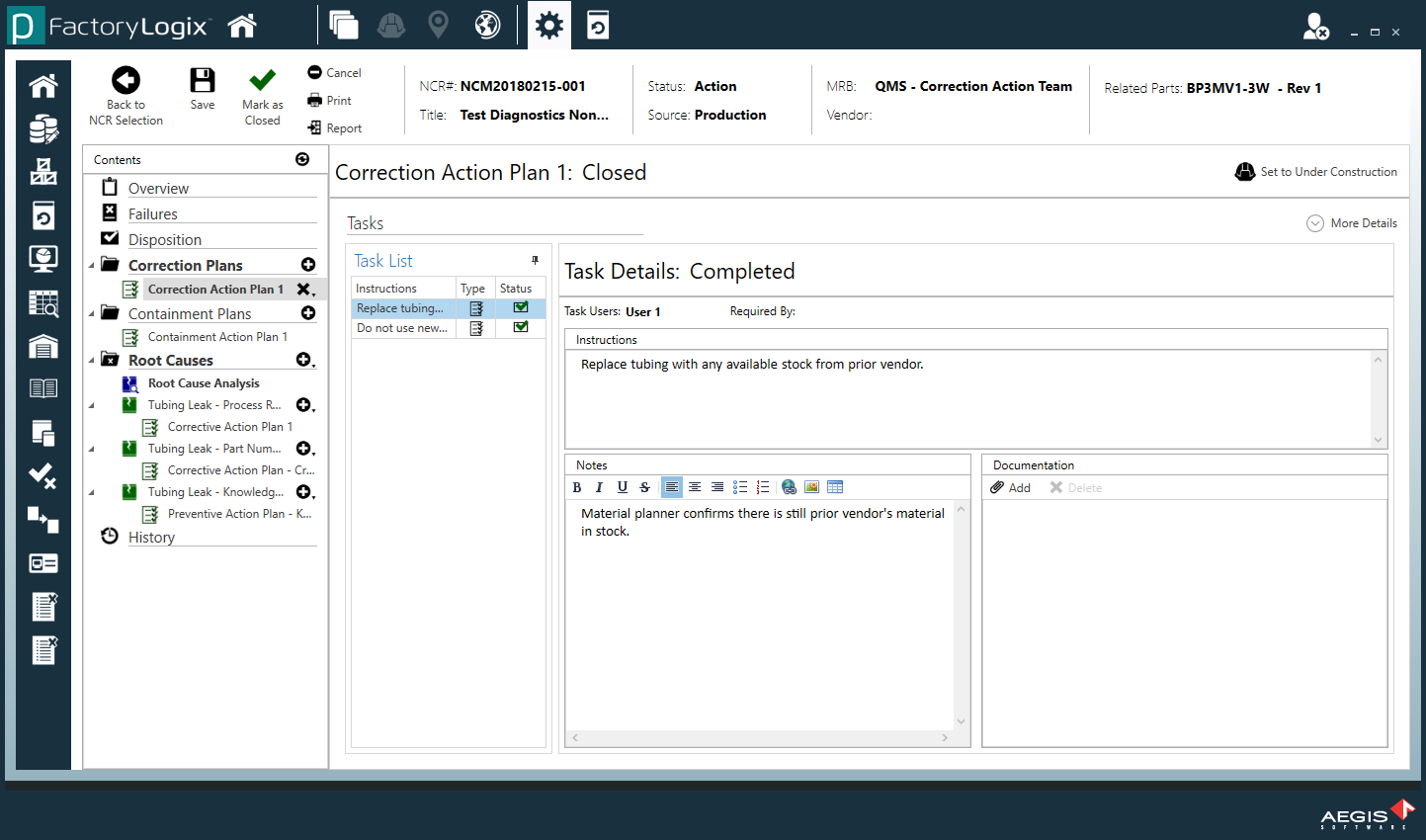
Task: Click the Save floppy disk icon
Action: (x=203, y=82)
